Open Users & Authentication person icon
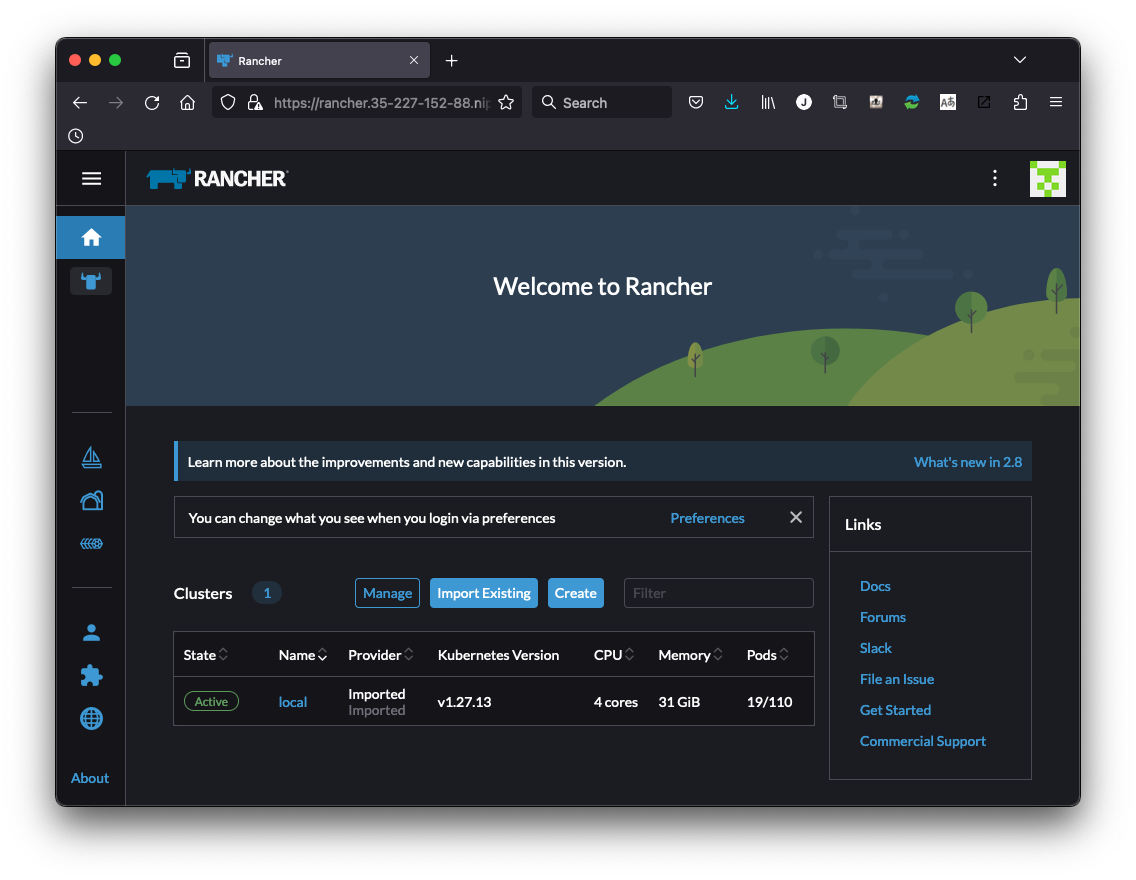 91,632
